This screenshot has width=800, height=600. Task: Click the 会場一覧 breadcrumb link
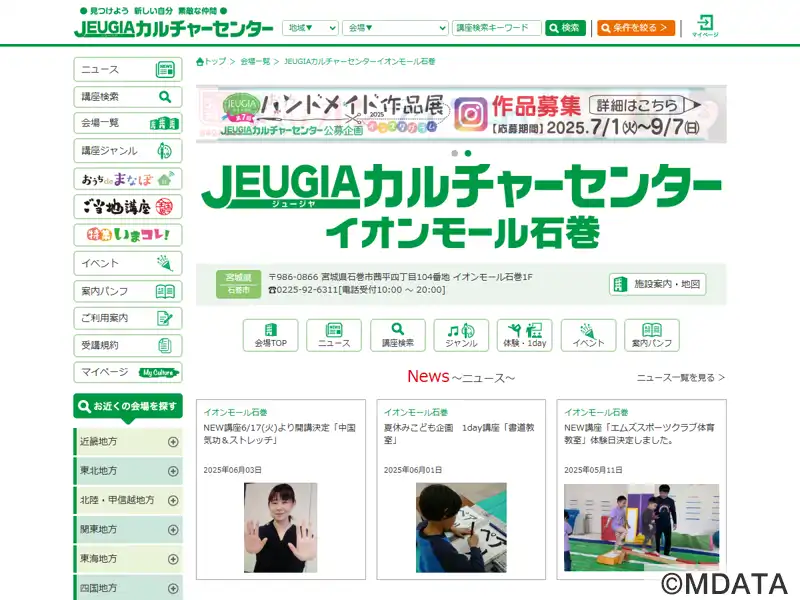point(255,62)
